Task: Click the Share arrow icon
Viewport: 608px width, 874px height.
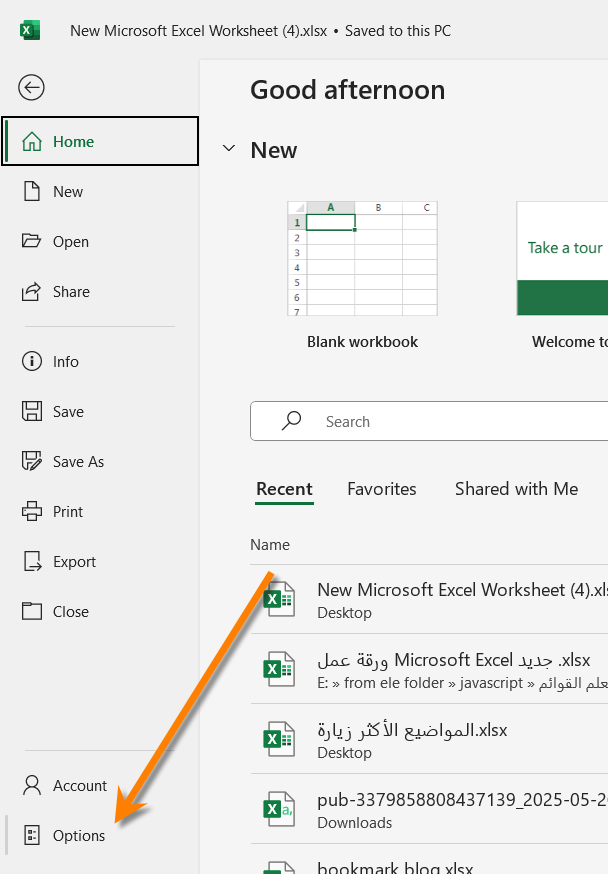Action: pos(31,292)
